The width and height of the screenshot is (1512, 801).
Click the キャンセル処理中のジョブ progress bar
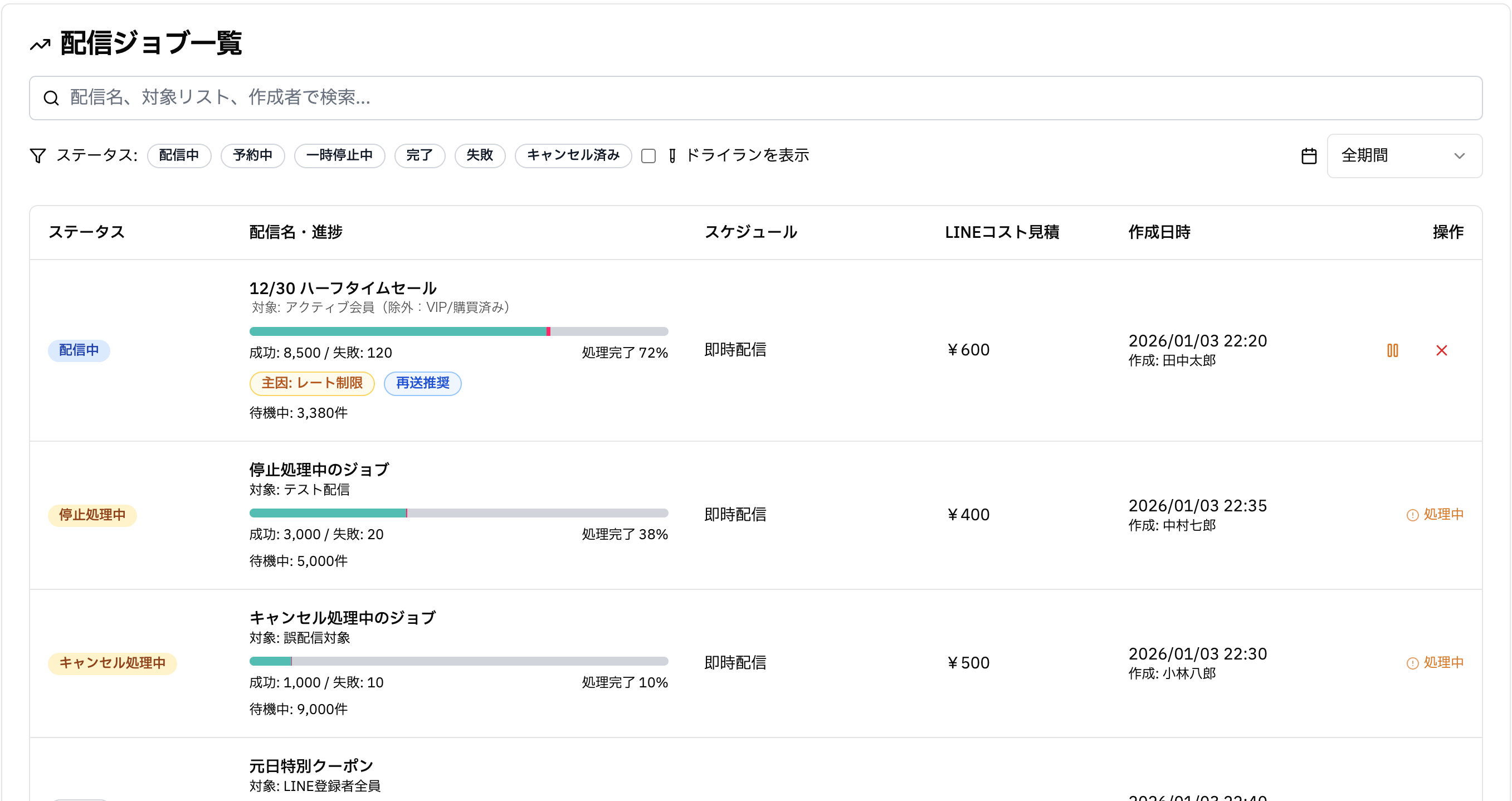[459, 661]
